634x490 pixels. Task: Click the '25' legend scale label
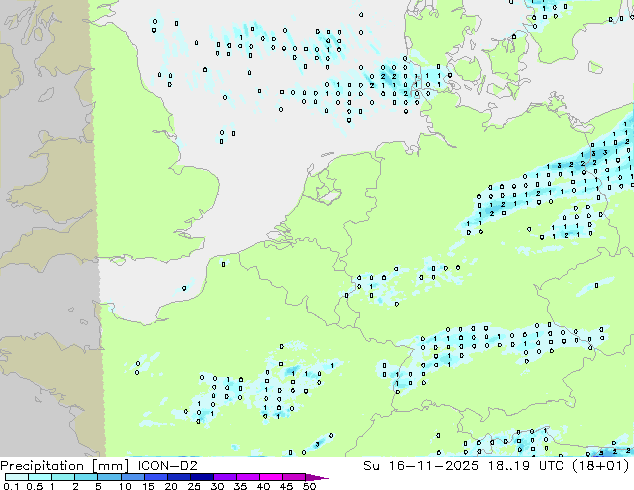pyautogui.click(x=194, y=486)
